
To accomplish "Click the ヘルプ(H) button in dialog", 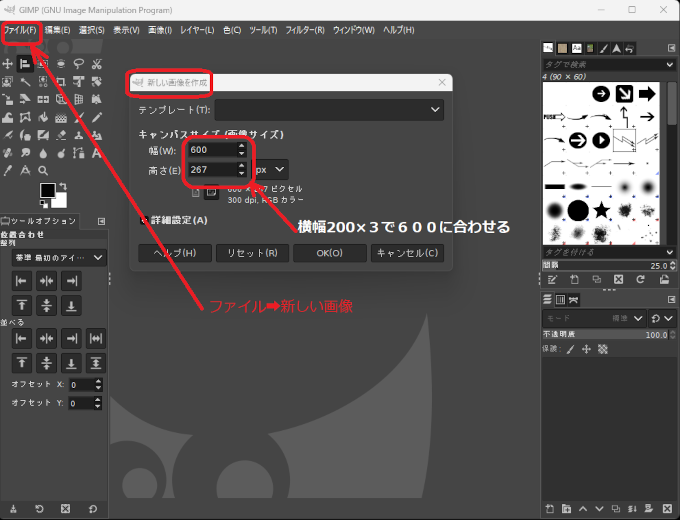I will coord(175,253).
